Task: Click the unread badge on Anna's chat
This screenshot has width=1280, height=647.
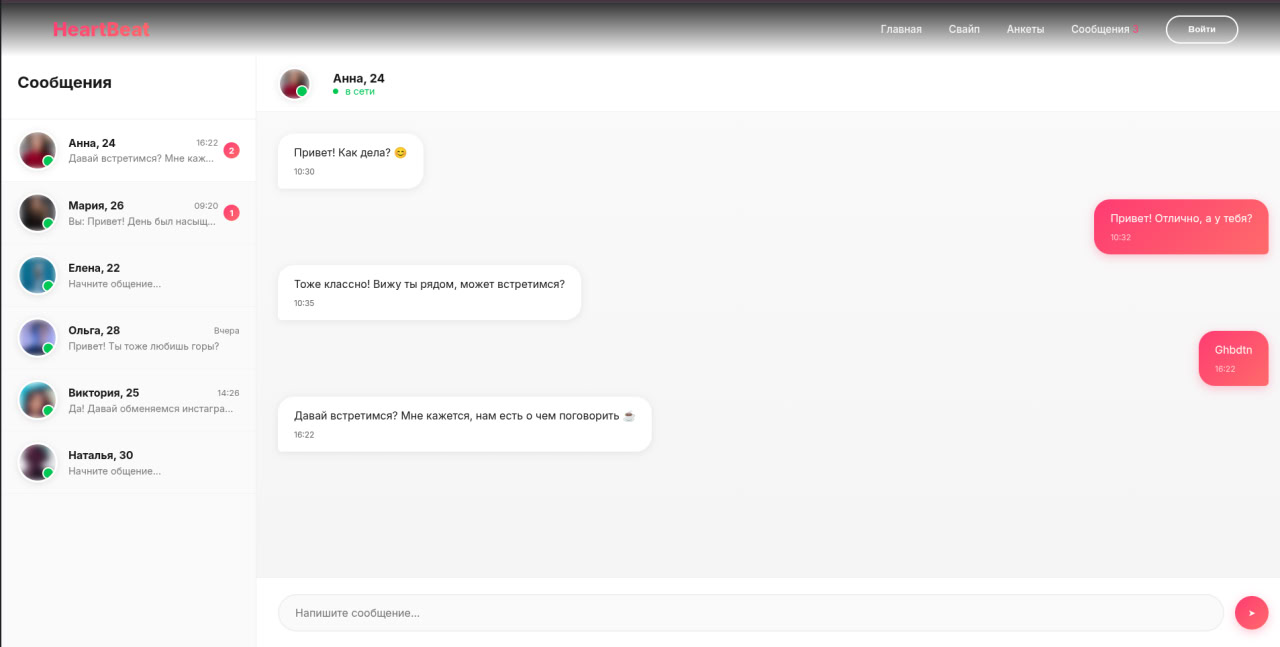Action: [231, 151]
